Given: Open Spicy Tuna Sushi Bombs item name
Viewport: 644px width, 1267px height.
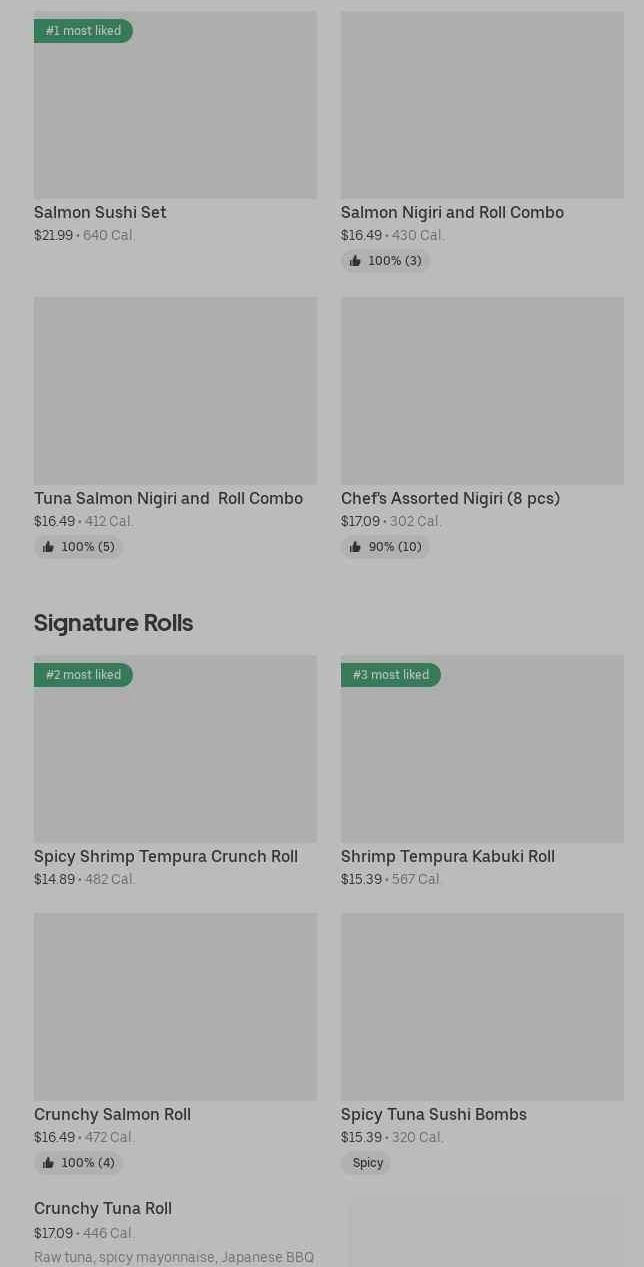Looking at the screenshot, I should 433,1114.
